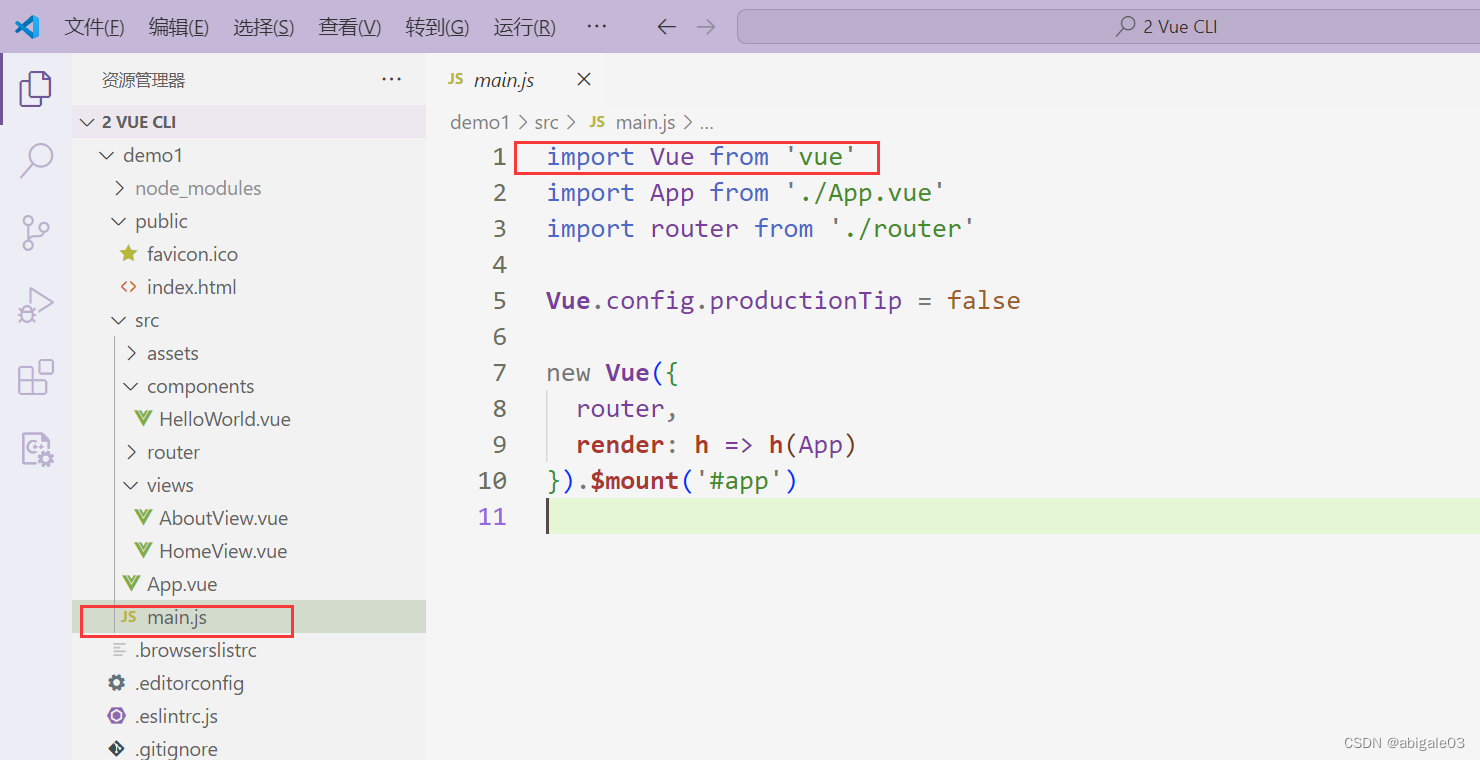The width and height of the screenshot is (1480, 760).
Task: Open the Run and Debug view
Action: [35, 304]
